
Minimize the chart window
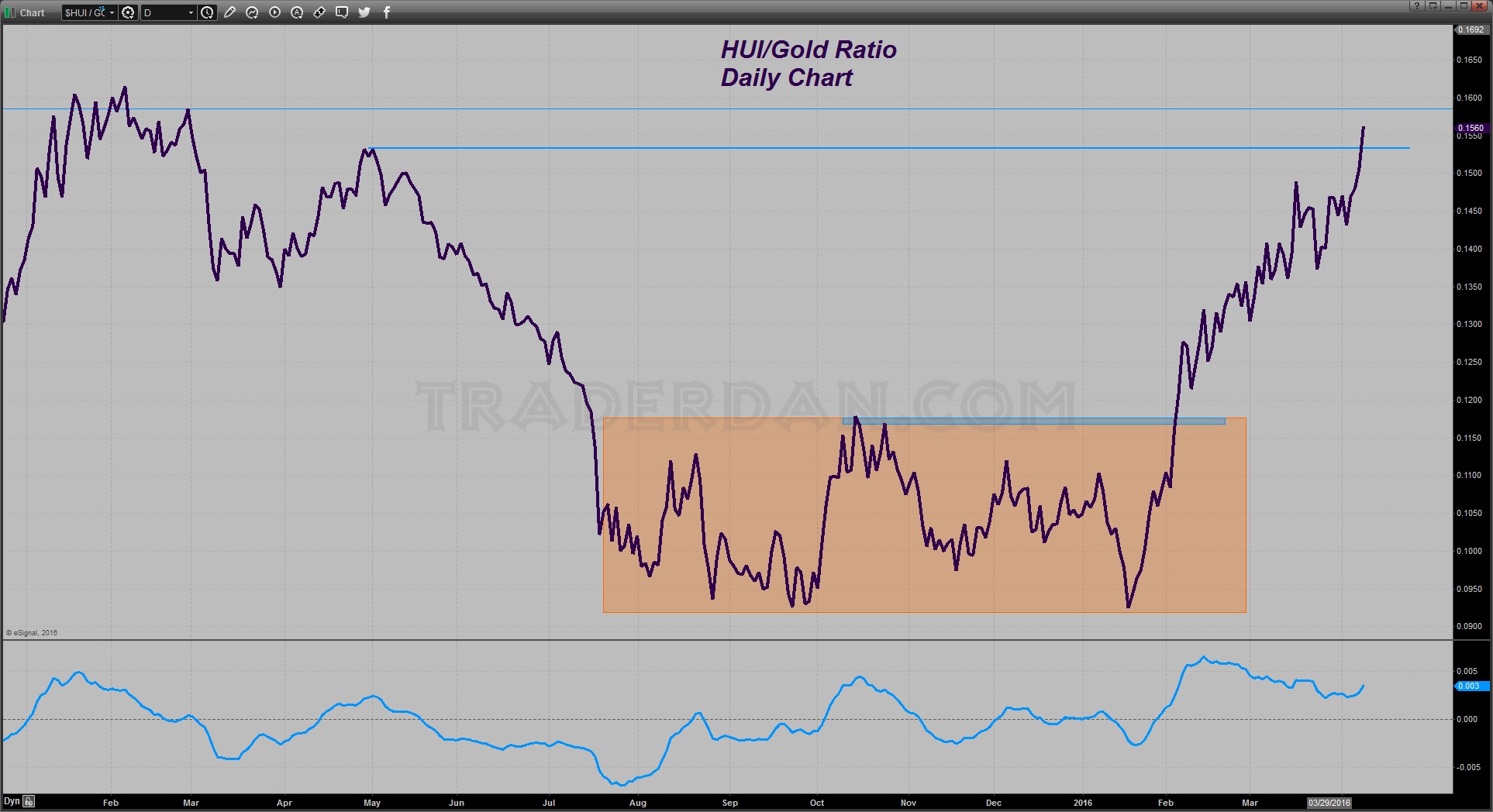click(1448, 5)
